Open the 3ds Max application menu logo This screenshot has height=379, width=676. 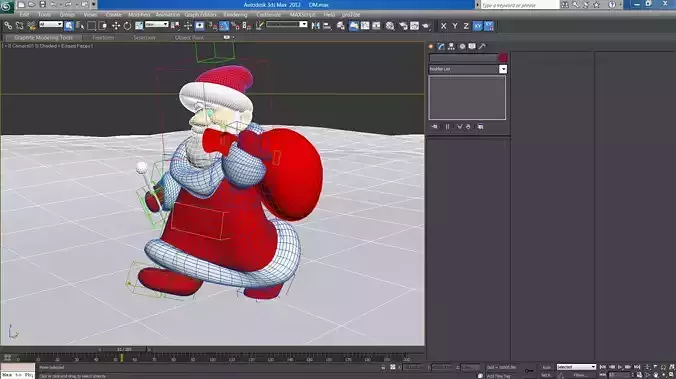tap(6, 6)
